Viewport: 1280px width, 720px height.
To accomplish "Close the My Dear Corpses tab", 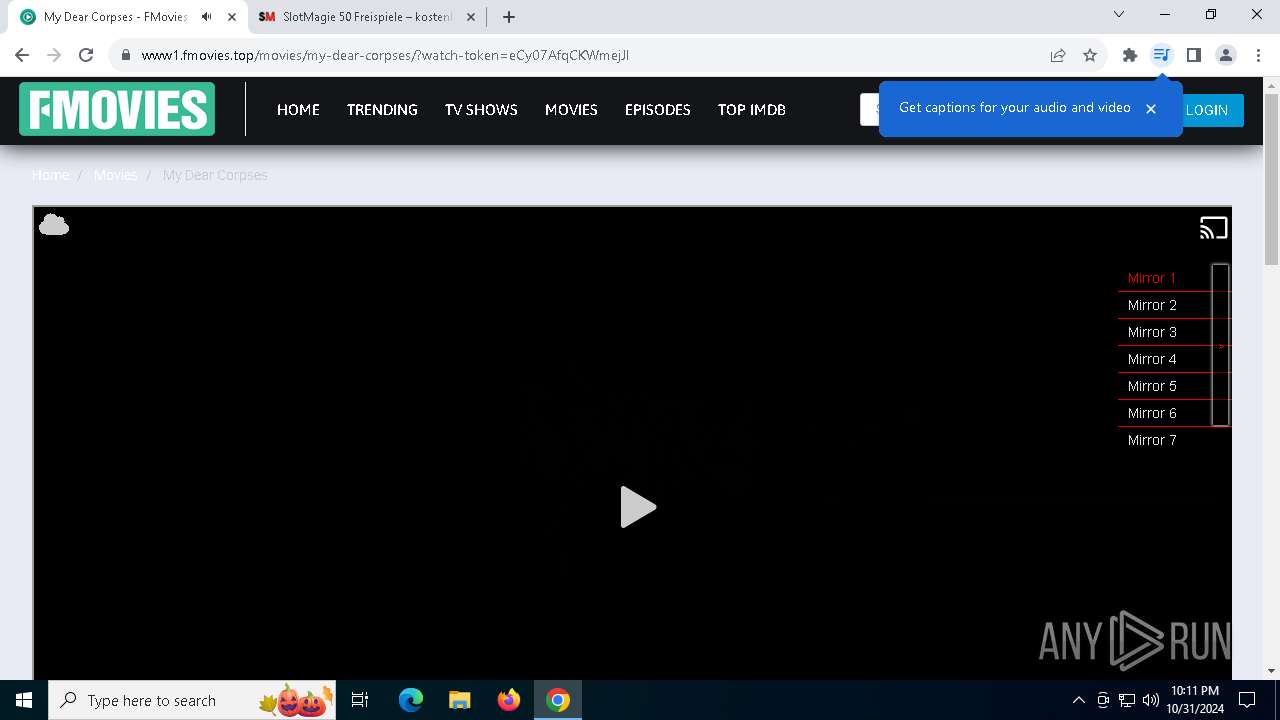I will tap(232, 17).
